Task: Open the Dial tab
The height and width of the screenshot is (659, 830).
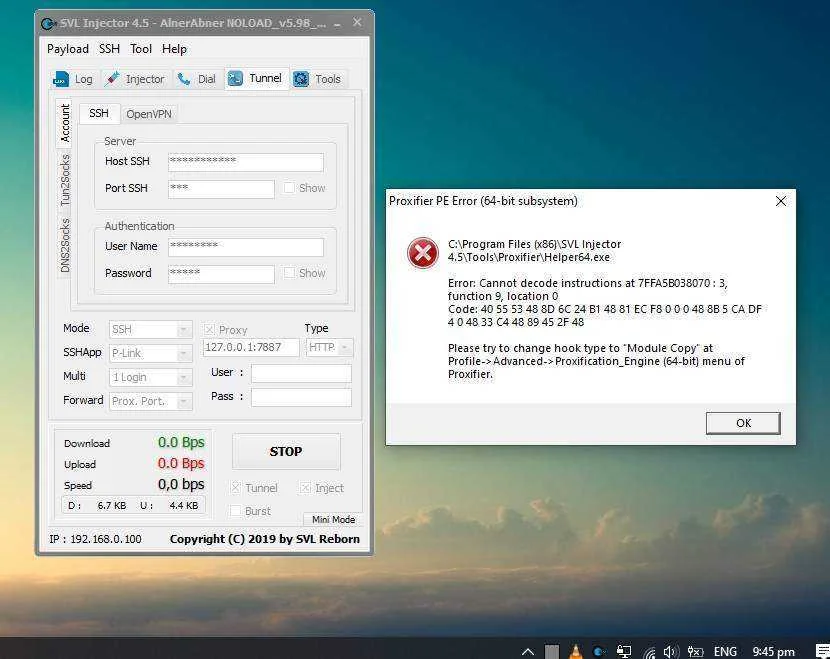Action: tap(197, 79)
